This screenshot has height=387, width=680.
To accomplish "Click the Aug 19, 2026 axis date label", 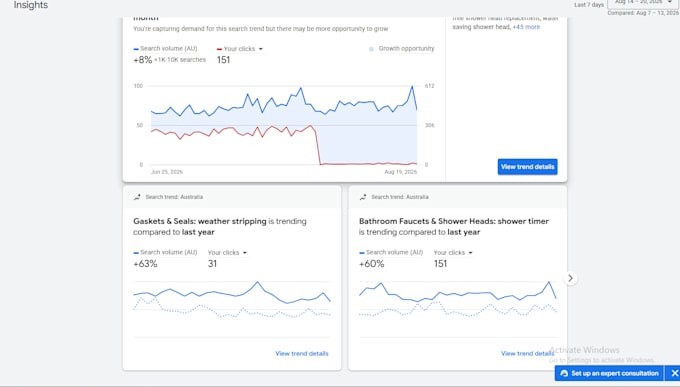I will pos(401,172).
